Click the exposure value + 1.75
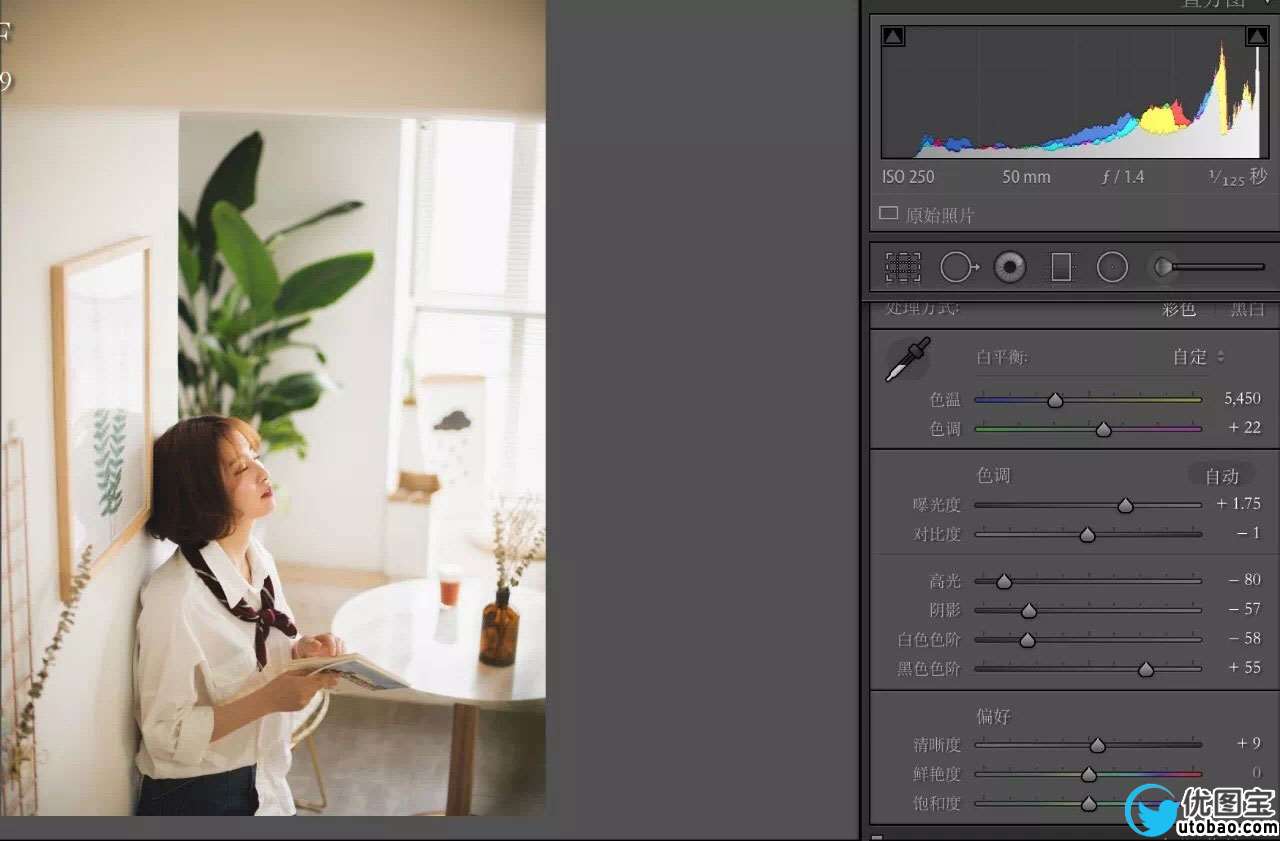The width and height of the screenshot is (1280, 841). [x=1239, y=503]
